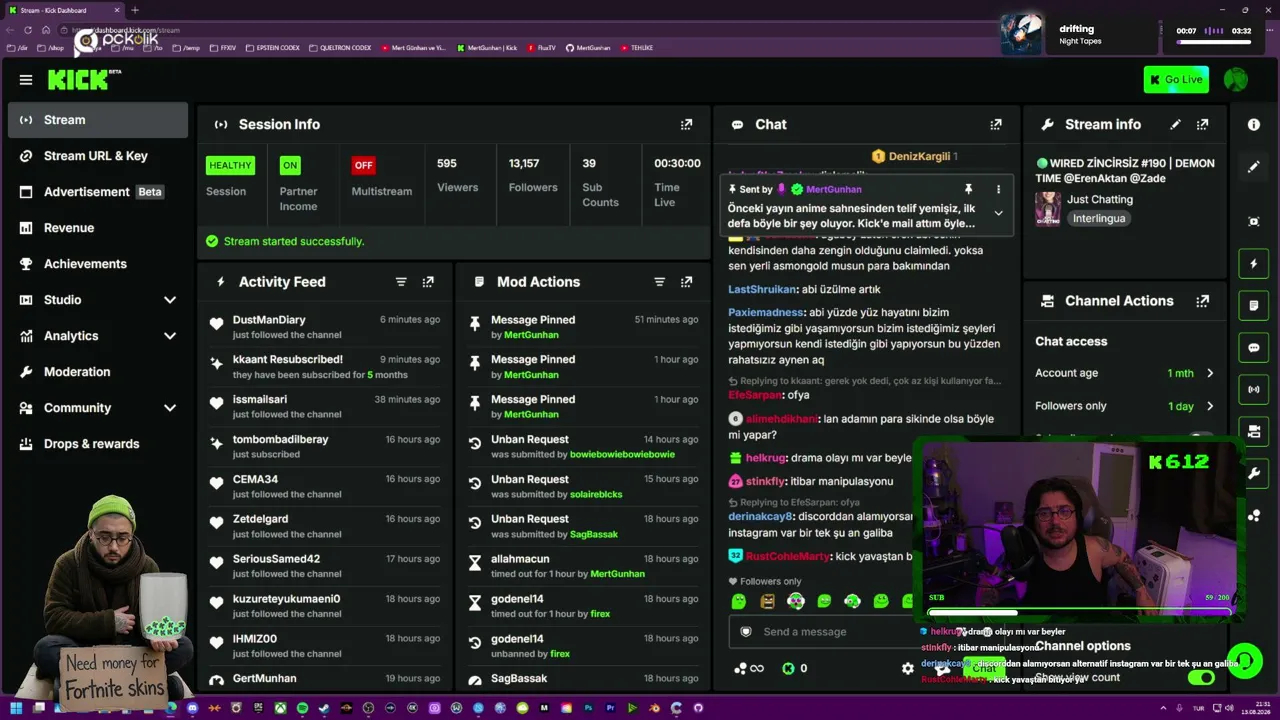Pop out the Channel Actions panel
The width and height of the screenshot is (1280, 720).
(1203, 301)
